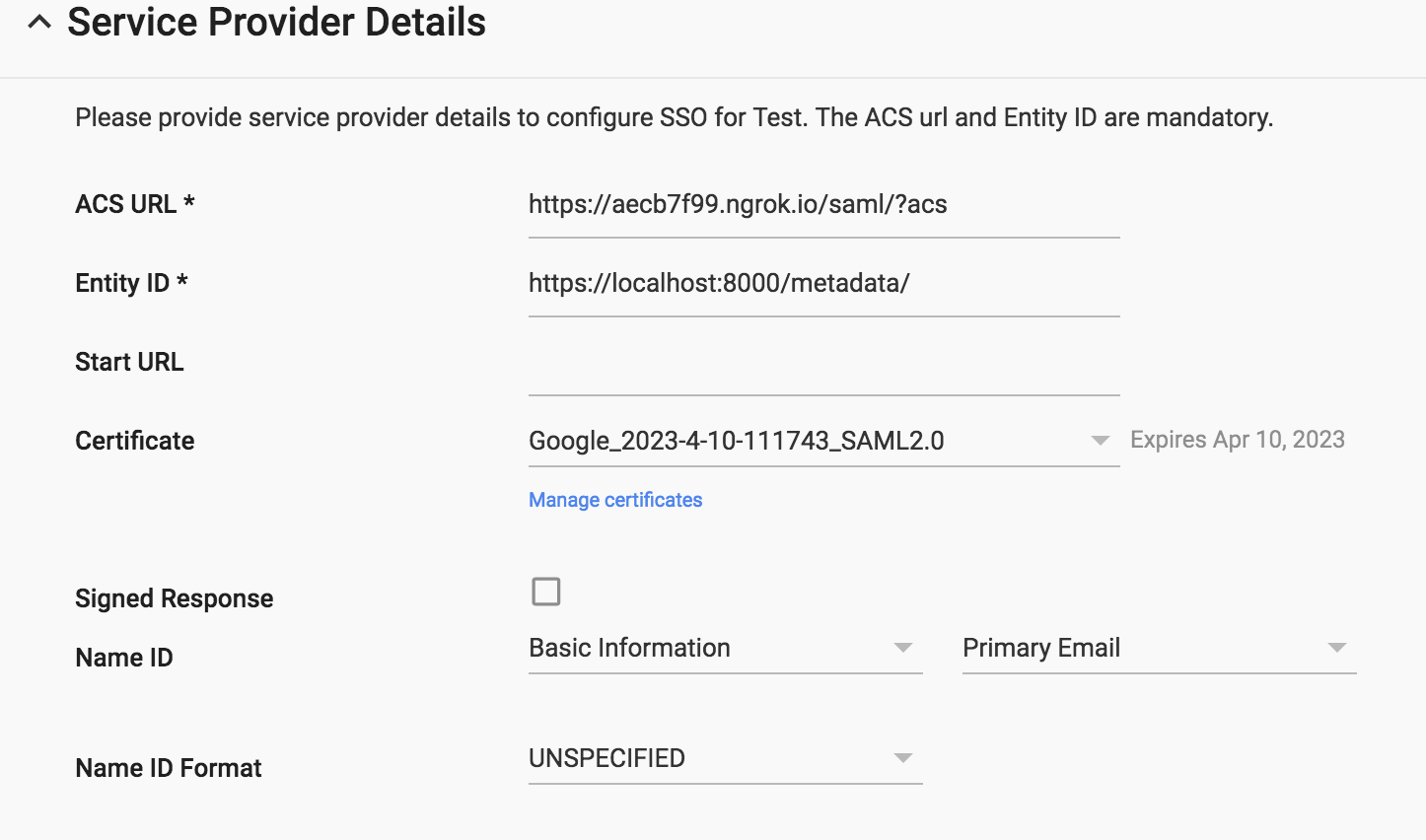Collapse the Service Provider Details section

pyautogui.click(x=39, y=21)
